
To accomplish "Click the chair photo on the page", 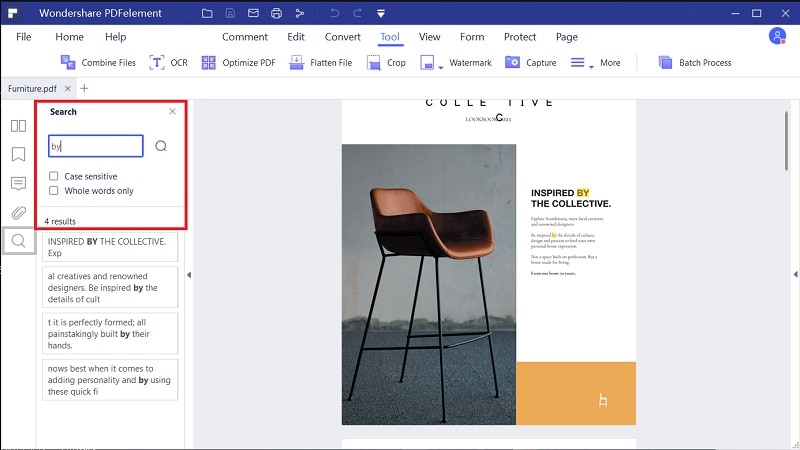I will click(429, 284).
